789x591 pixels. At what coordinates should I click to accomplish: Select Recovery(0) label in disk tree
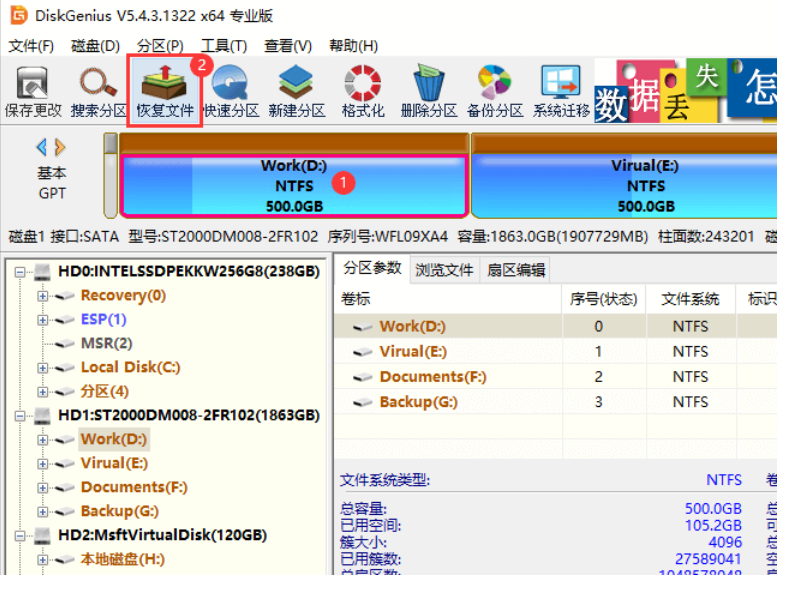click(123, 295)
